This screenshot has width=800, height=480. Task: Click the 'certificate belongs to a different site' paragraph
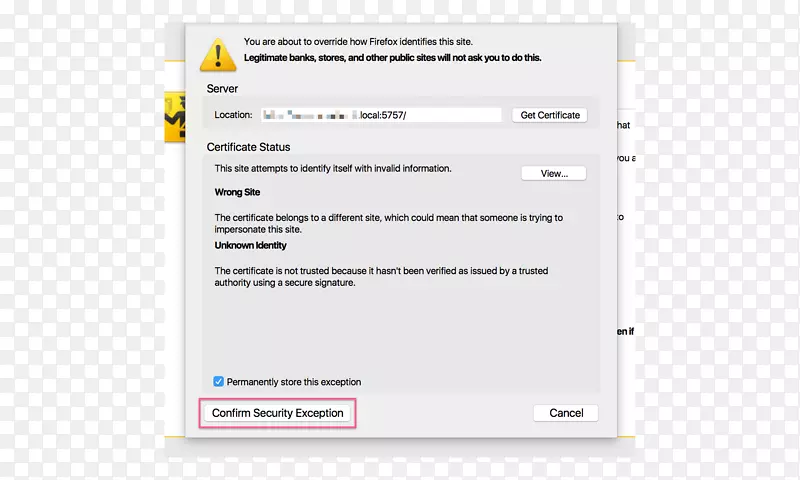pyautogui.click(x=389, y=223)
